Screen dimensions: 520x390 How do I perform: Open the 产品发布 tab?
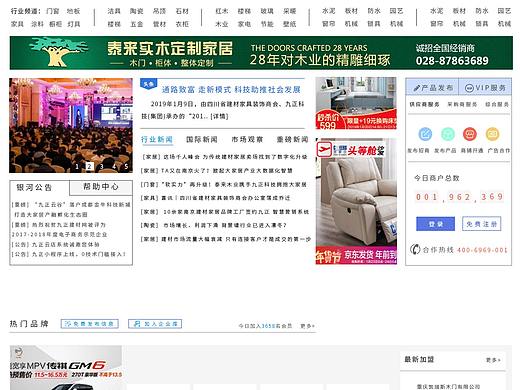pos(432,88)
